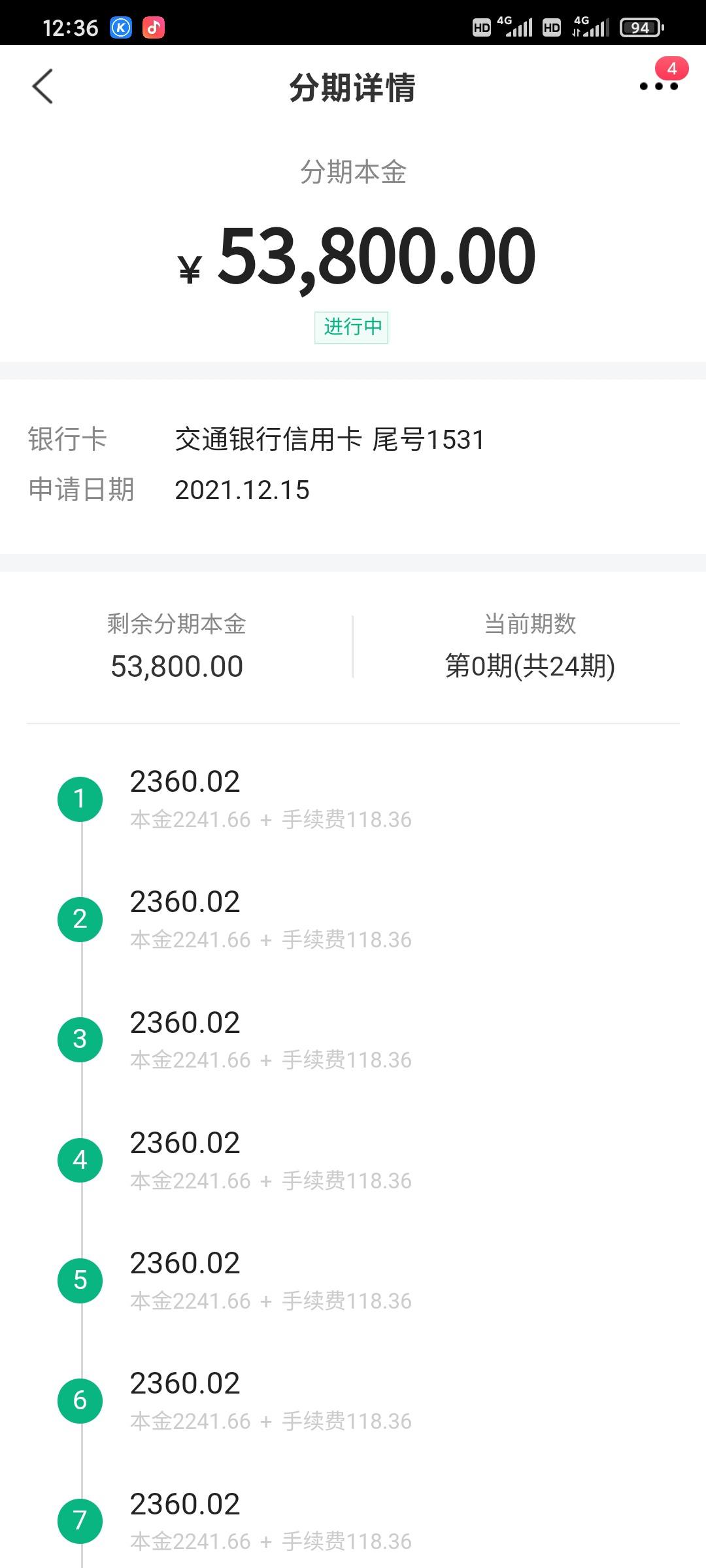Image resolution: width=706 pixels, height=1568 pixels.
Task: Tap the back arrow icon
Action: pos(42,86)
